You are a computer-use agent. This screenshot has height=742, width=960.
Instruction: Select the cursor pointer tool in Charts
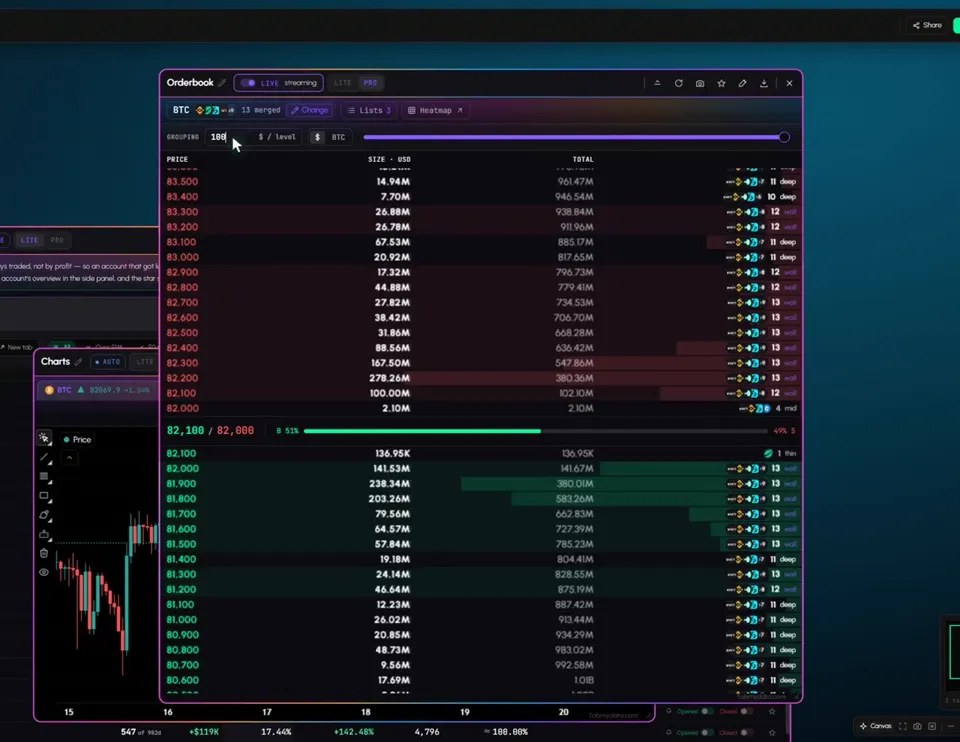click(x=44, y=438)
